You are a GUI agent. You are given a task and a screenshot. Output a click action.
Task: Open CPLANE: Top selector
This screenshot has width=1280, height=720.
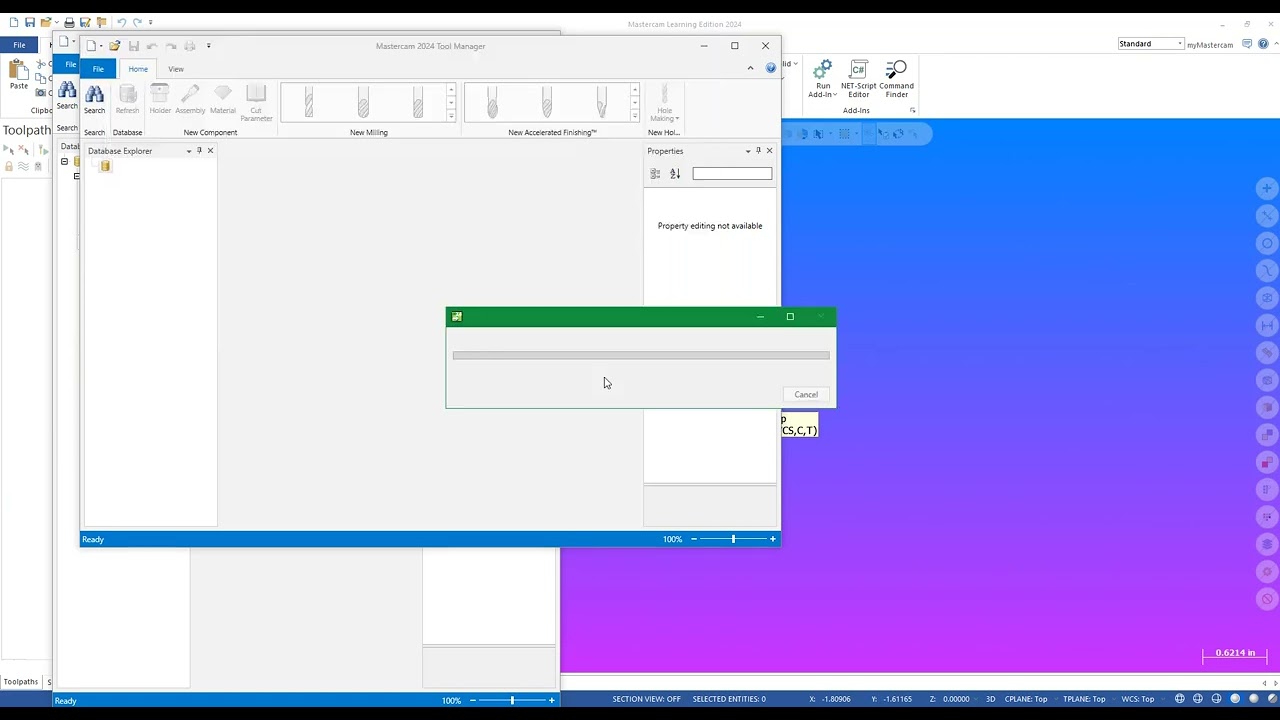click(x=1026, y=700)
